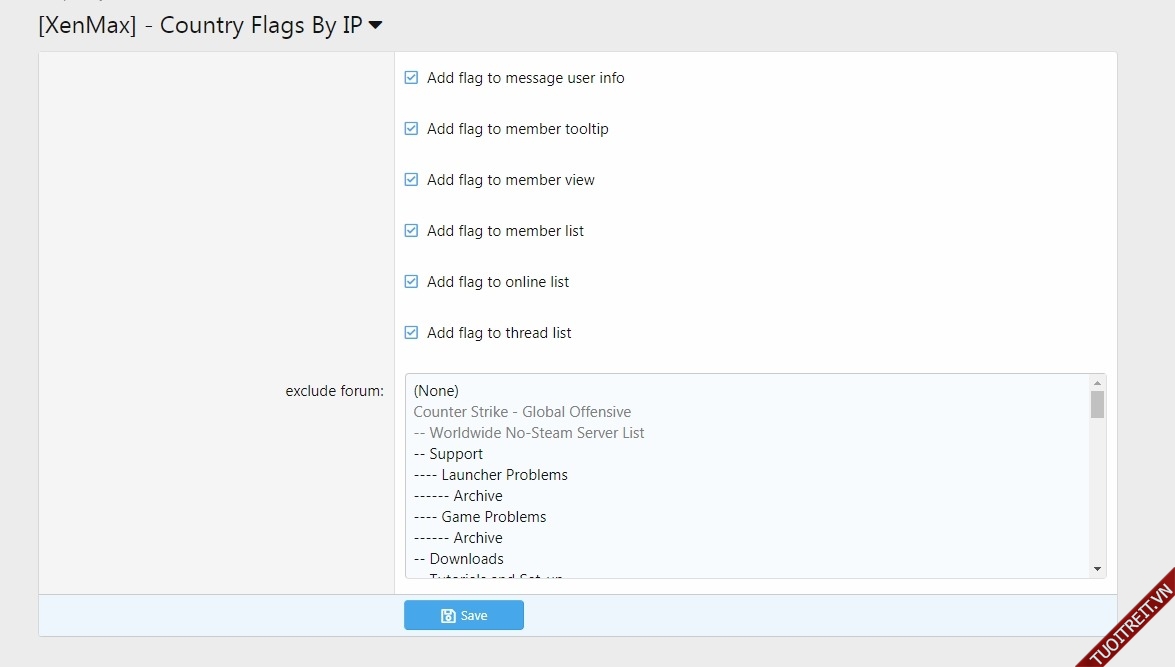Disable Add flag to thread list
The image size is (1175, 667).
[411, 333]
